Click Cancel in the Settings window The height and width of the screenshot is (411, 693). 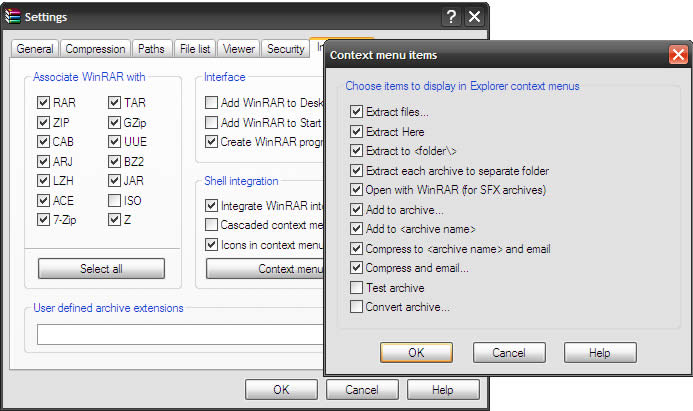[x=362, y=390]
